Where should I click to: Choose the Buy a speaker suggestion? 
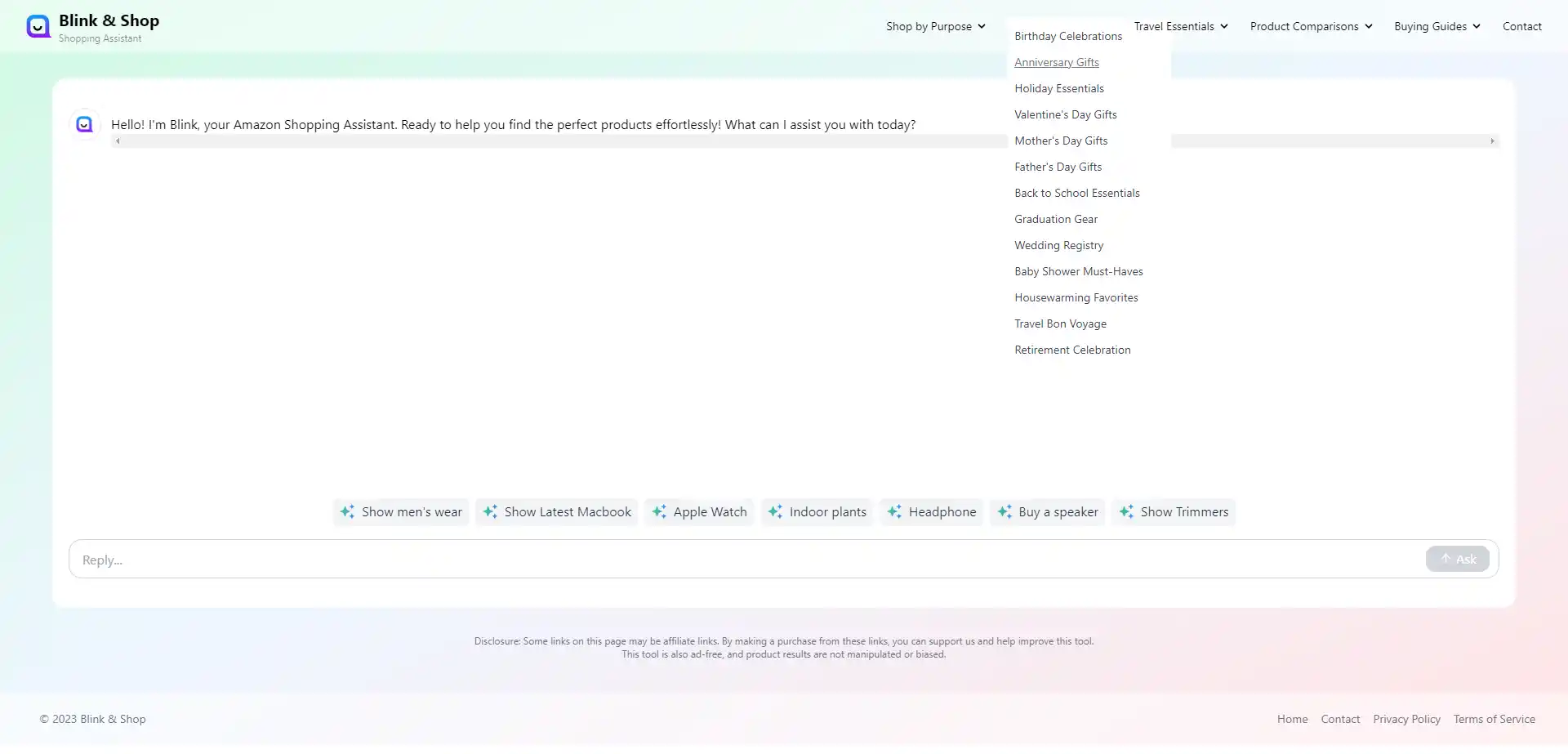[1048, 512]
